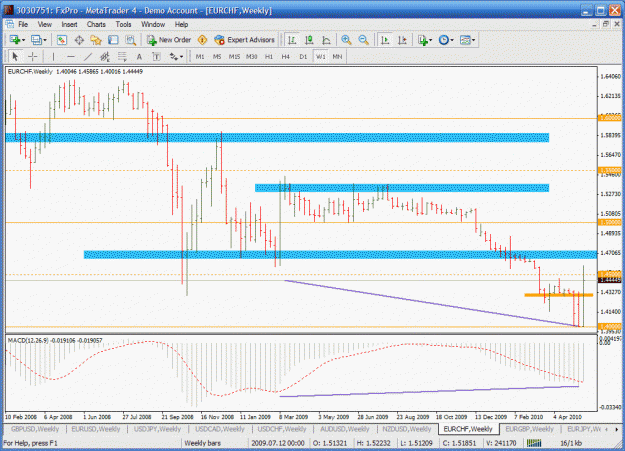Zoom out of the chart
Viewport: 625px width, 451px height.
tap(363, 40)
